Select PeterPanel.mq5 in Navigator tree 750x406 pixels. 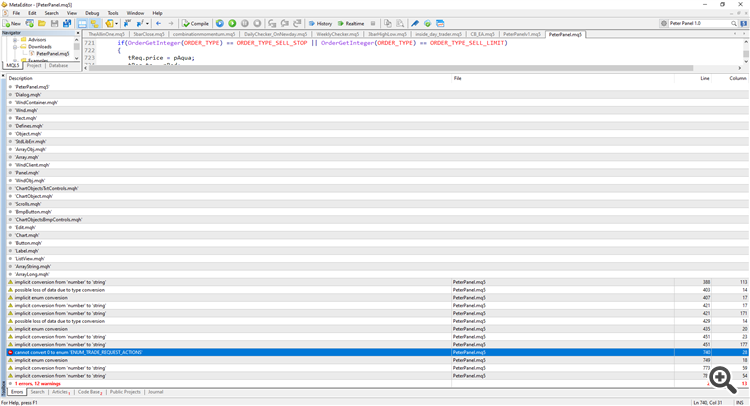(x=53, y=54)
